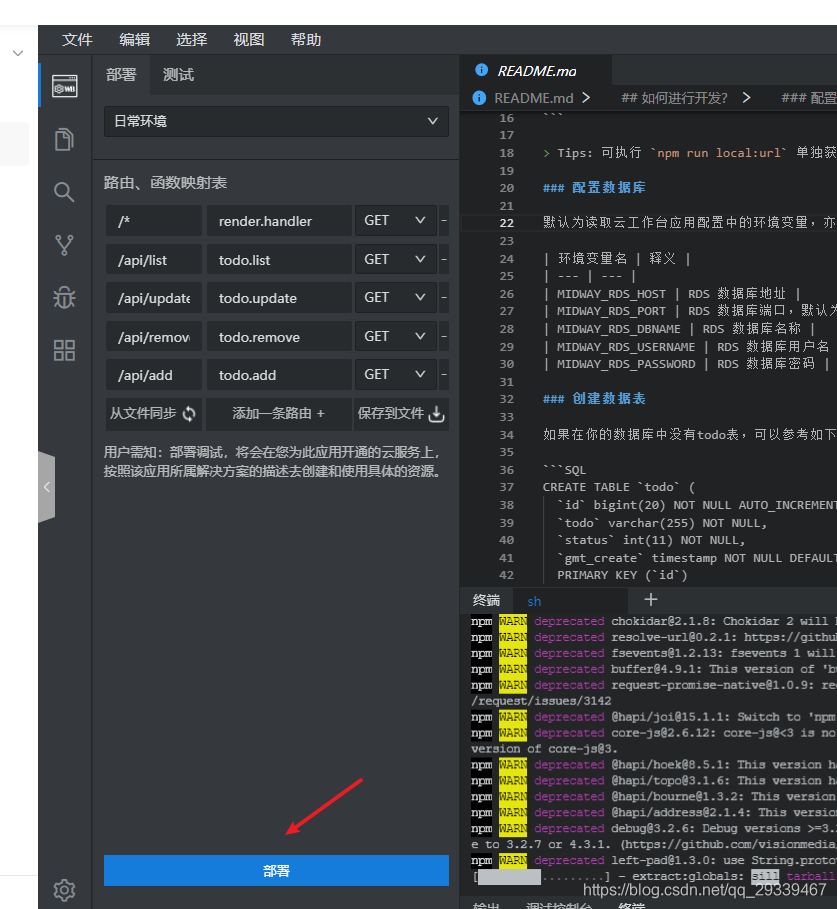Click the MIDWAY_RDS_PASSWORD line in editor
The image size is (837, 909).
click(x=686, y=364)
